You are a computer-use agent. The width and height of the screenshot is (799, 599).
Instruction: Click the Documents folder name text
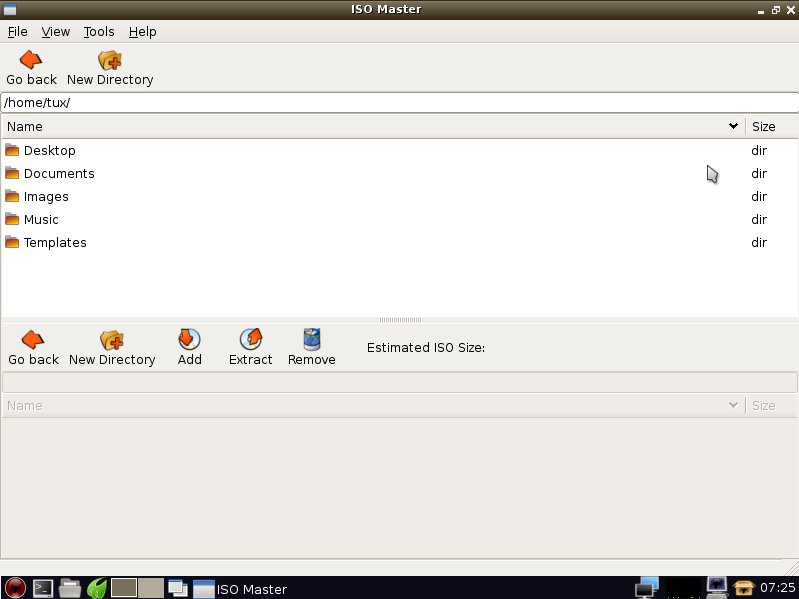point(59,174)
